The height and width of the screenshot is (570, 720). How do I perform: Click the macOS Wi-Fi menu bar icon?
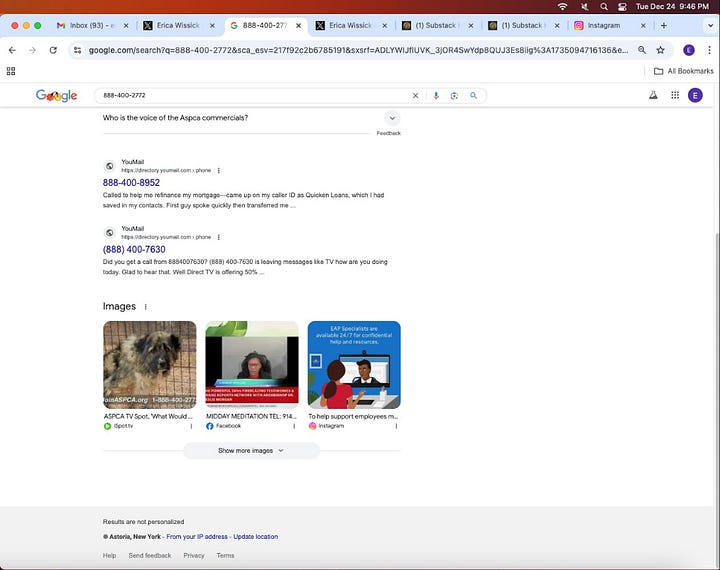[562, 6]
